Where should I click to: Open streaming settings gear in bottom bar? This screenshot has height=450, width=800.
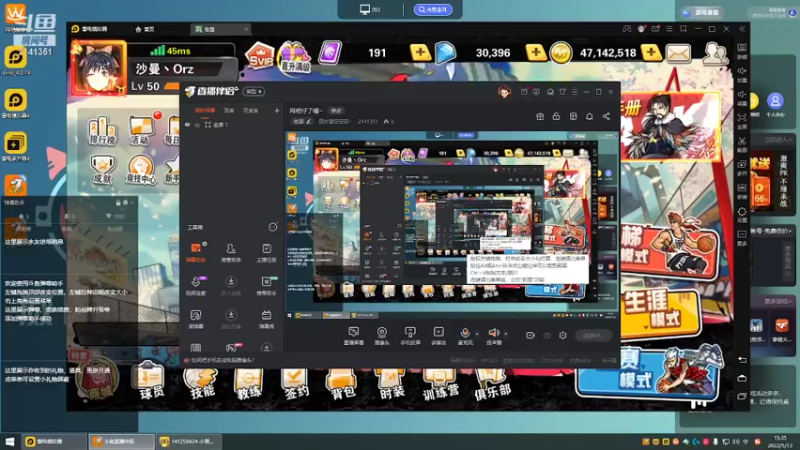pos(563,335)
